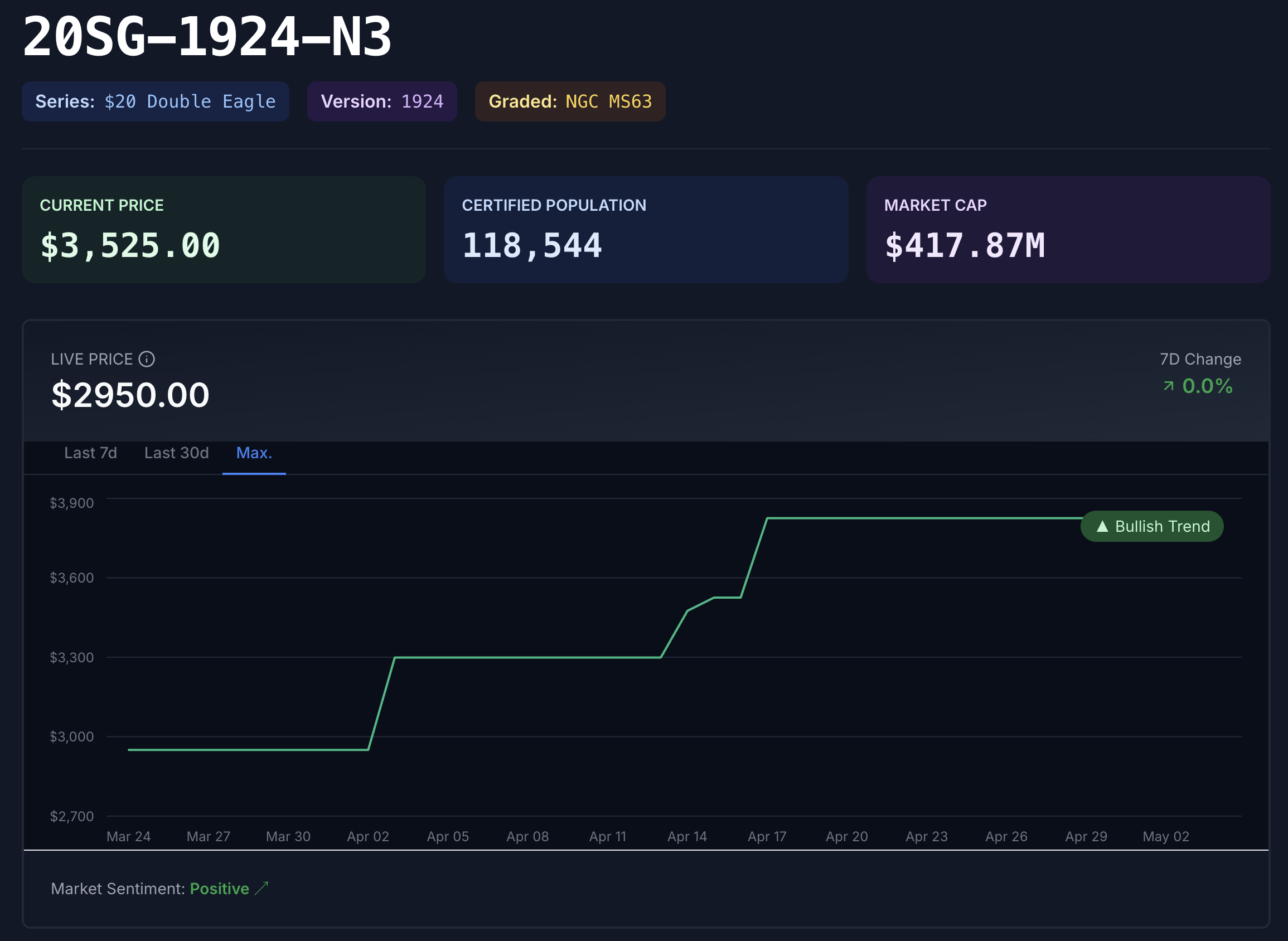Screen dimensions: 1288x941
Task: Click the Live Price info icon
Action: (x=147, y=359)
